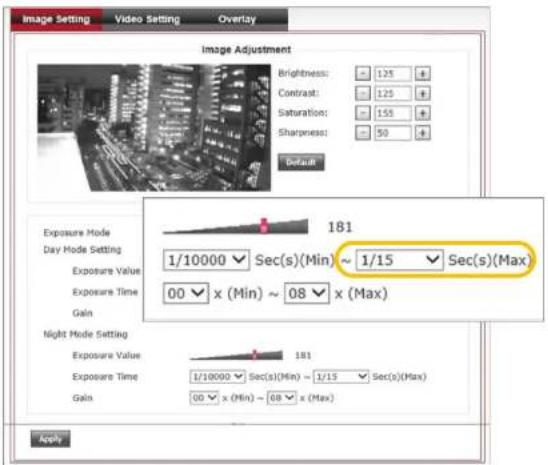Adjust the enlarged Exposure Value slider handle

(x=264, y=226)
